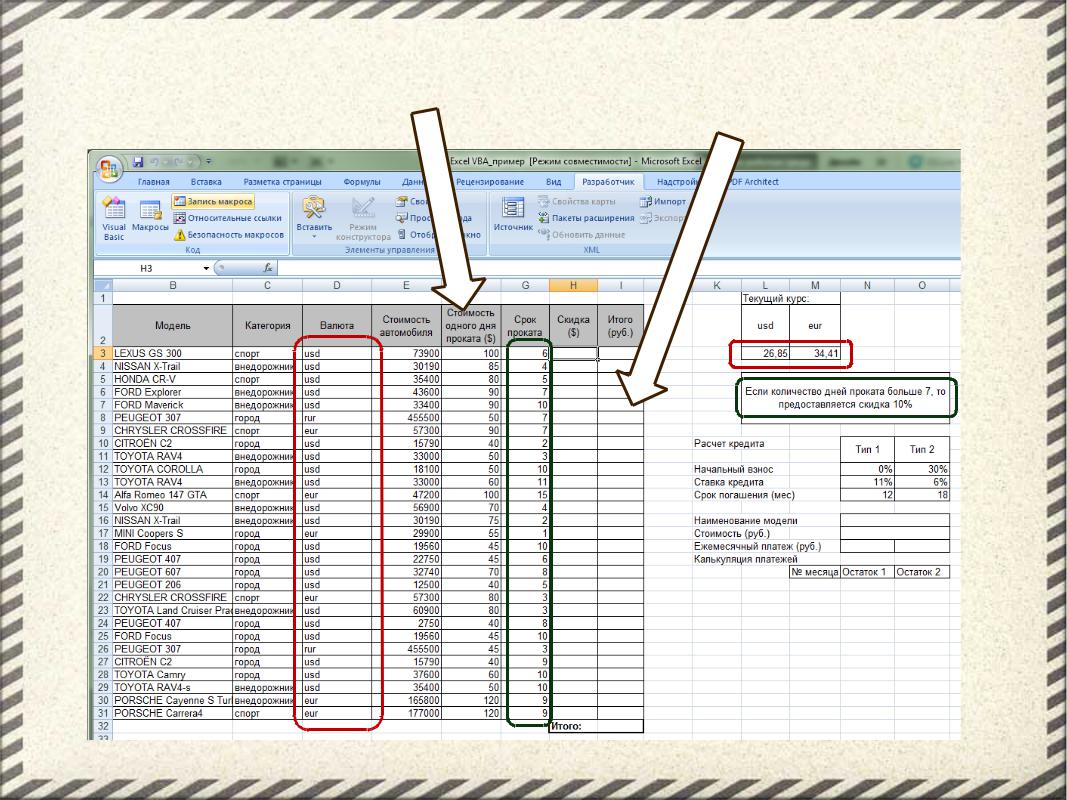Select all cells via corner button
Viewport: 1067px width, 800px height.
[103, 286]
